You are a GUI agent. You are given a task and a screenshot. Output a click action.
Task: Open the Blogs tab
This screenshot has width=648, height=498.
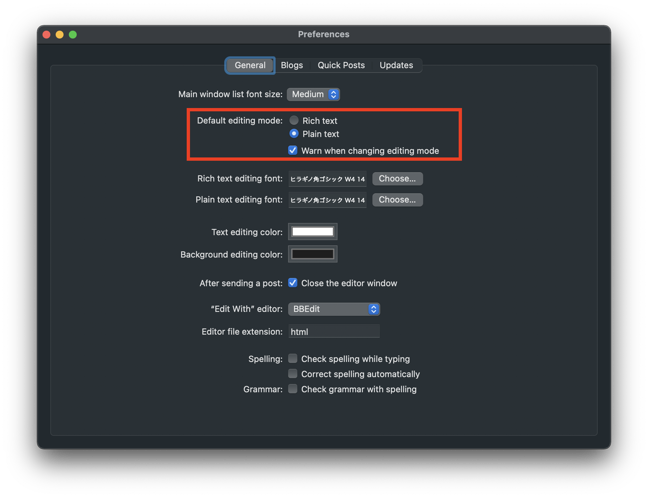tap(292, 65)
